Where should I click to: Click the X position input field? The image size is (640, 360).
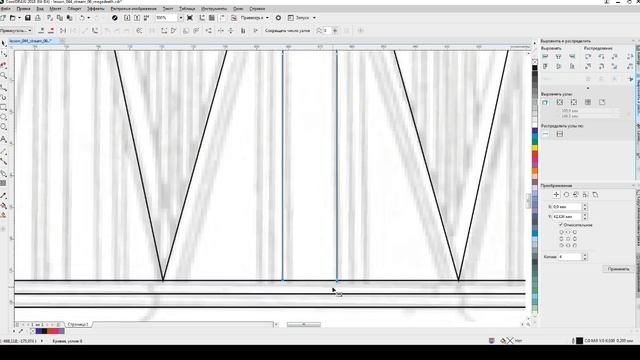coord(567,207)
